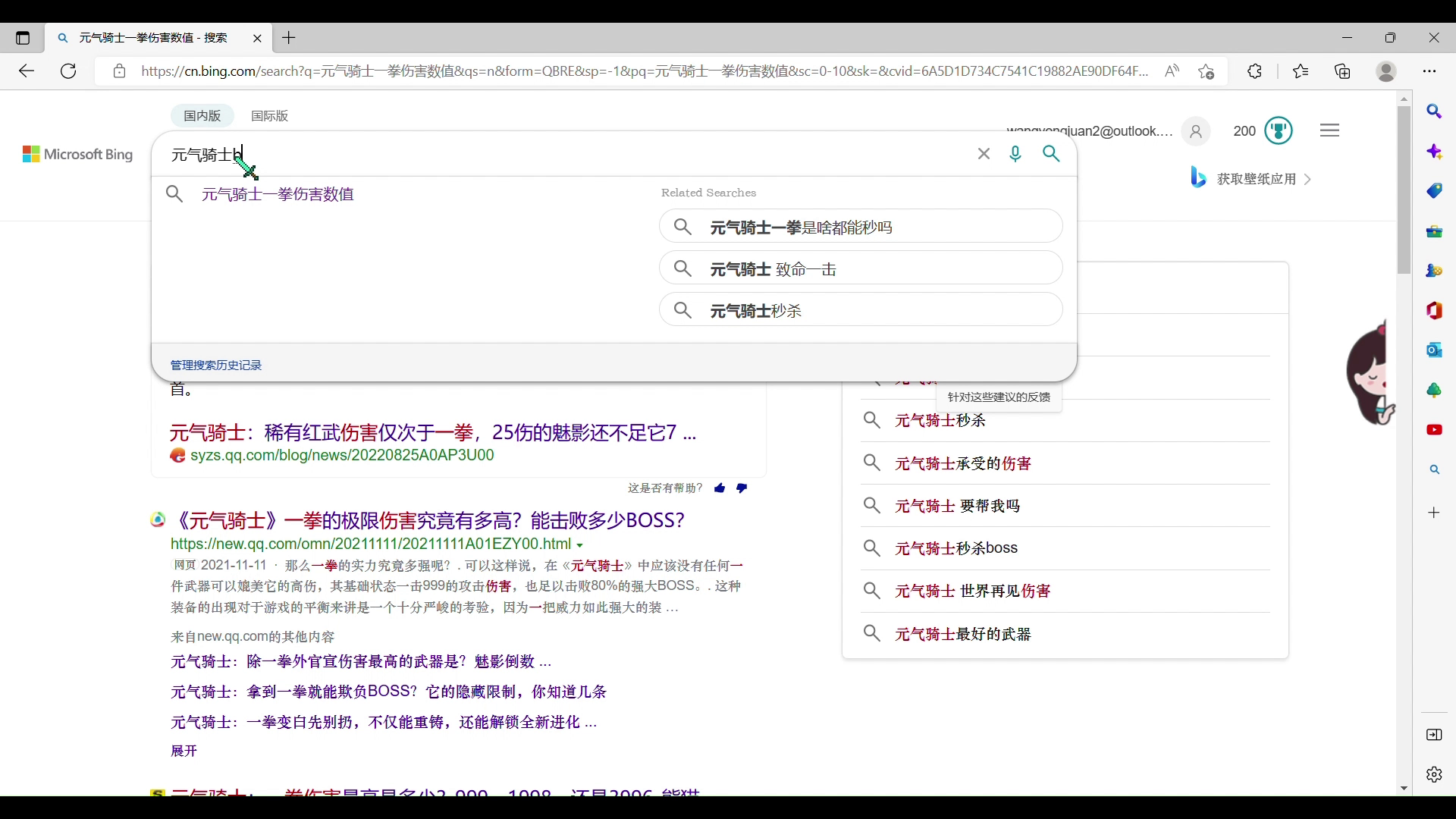Screen dimensions: 1456x819
Task: Open a new browser tab
Action: pos(289,38)
